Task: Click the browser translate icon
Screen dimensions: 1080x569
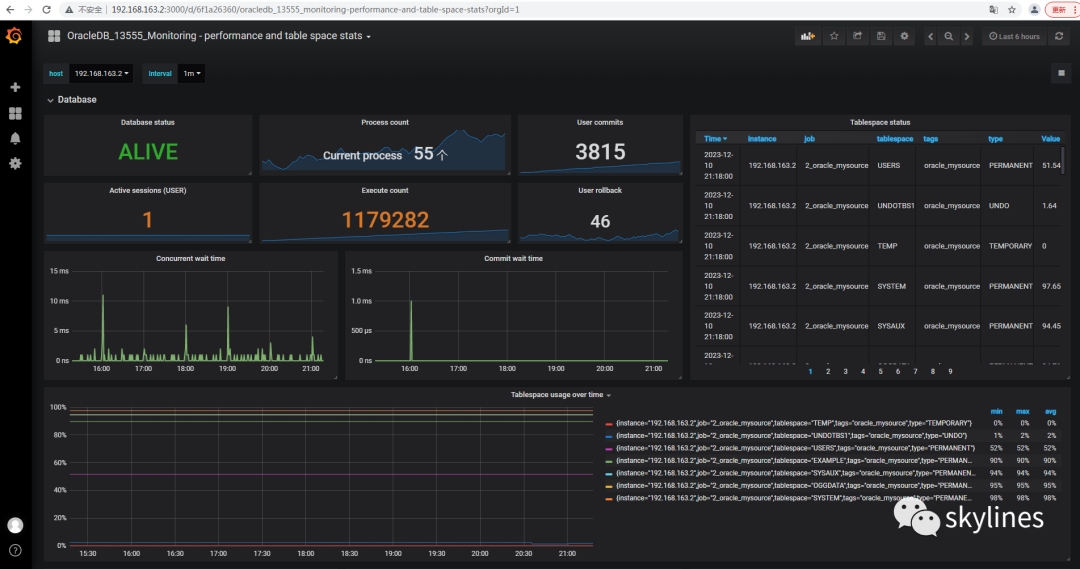Action: 993,10
